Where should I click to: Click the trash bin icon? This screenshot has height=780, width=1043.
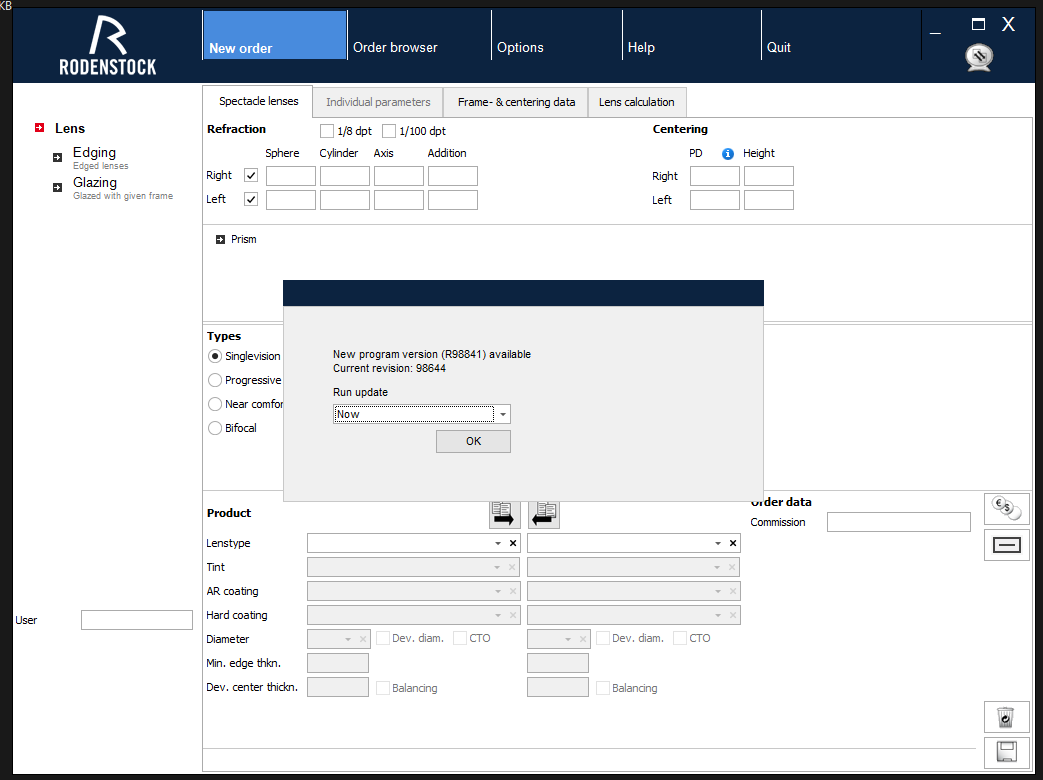click(1006, 717)
